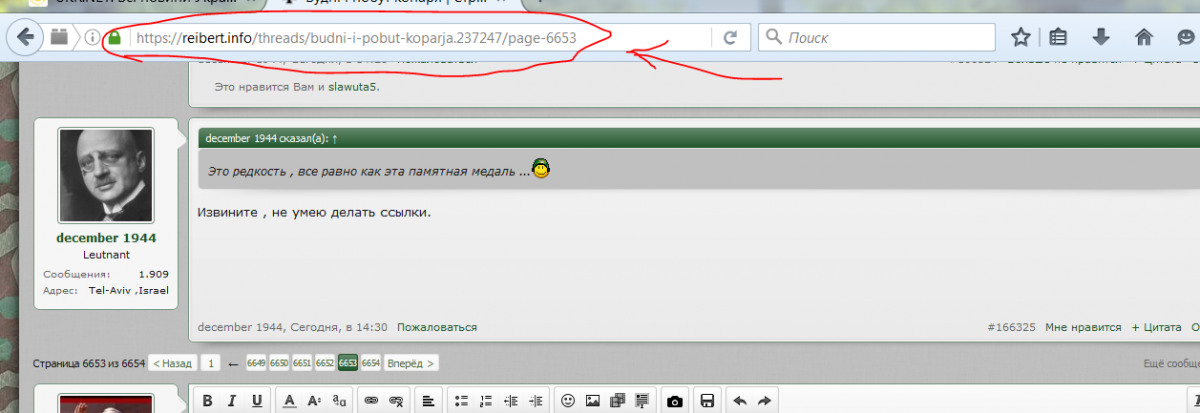Undo the last edit in the editor
This screenshot has width=1200, height=413.
click(740, 401)
